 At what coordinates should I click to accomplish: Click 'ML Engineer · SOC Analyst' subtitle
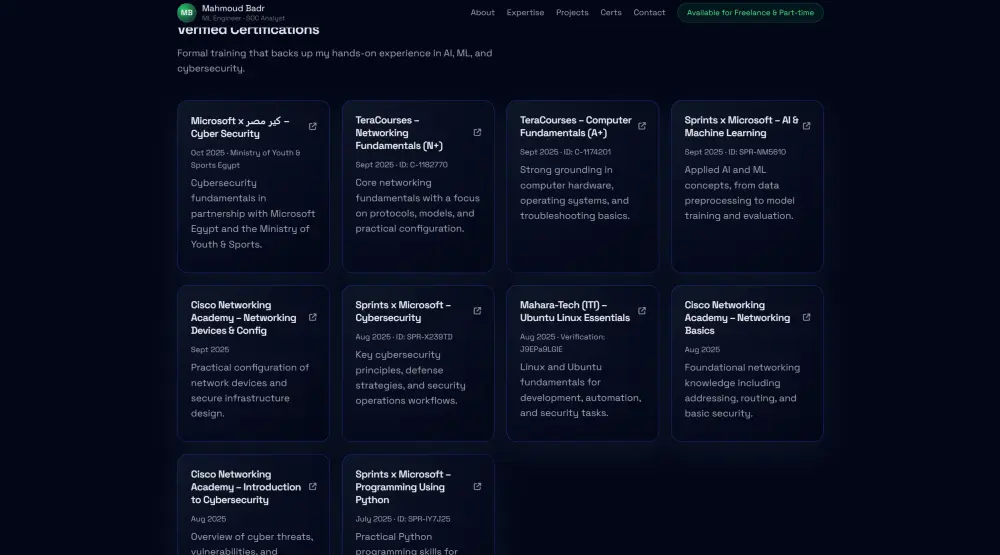[243, 18]
